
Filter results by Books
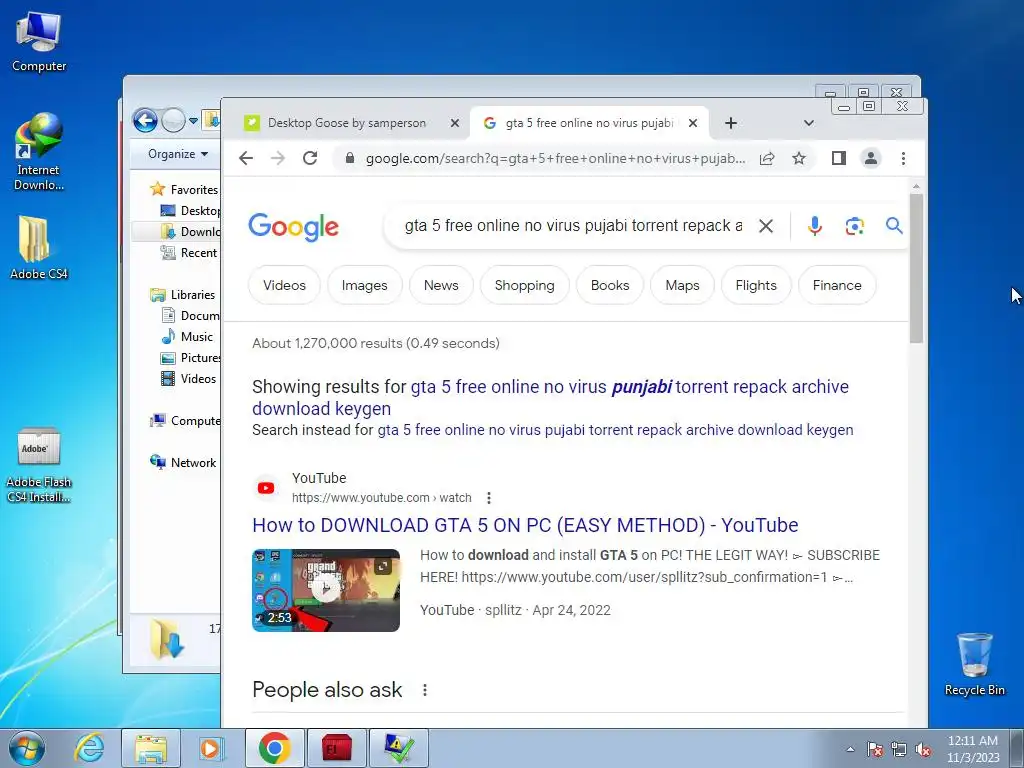point(610,285)
